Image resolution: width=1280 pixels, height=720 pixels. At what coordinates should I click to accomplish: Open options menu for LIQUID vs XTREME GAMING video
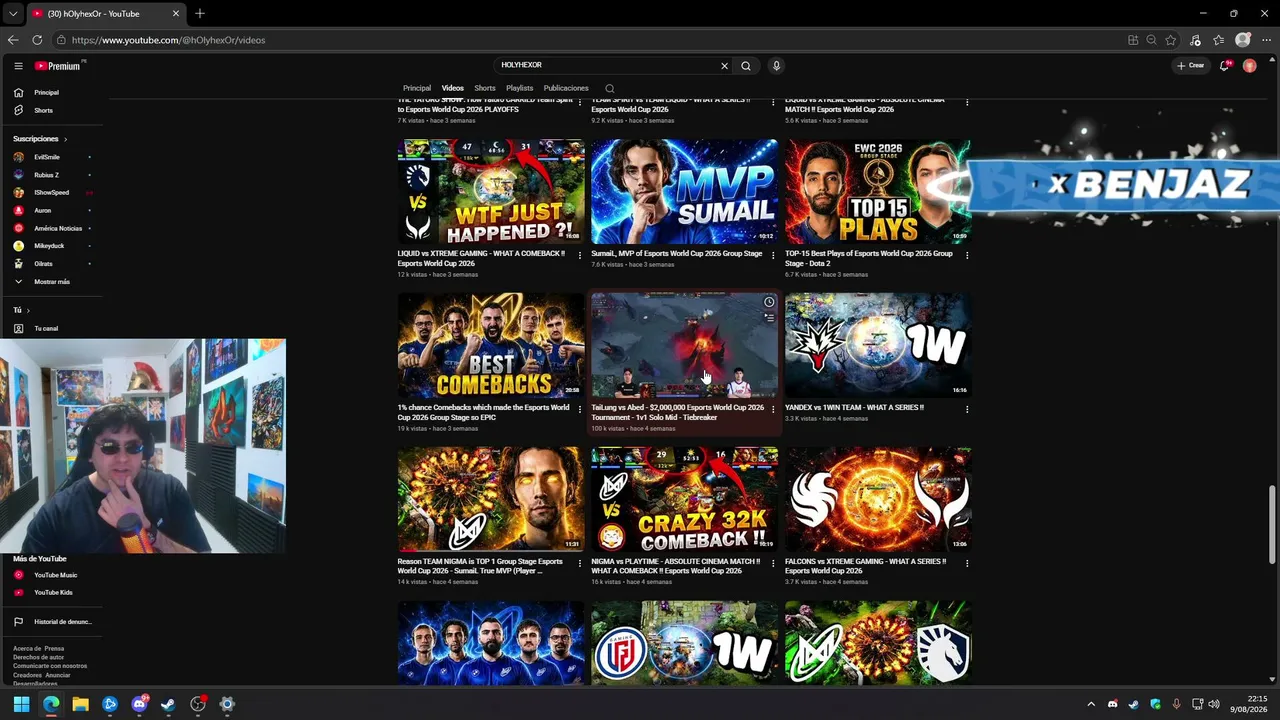coord(579,255)
